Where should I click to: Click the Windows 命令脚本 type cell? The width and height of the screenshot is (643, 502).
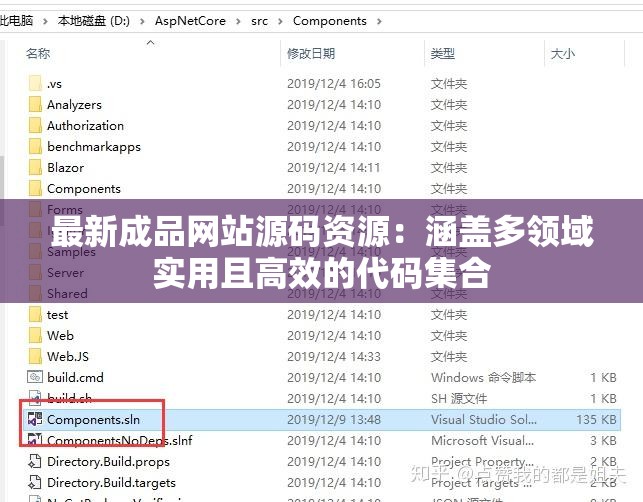pos(483,377)
